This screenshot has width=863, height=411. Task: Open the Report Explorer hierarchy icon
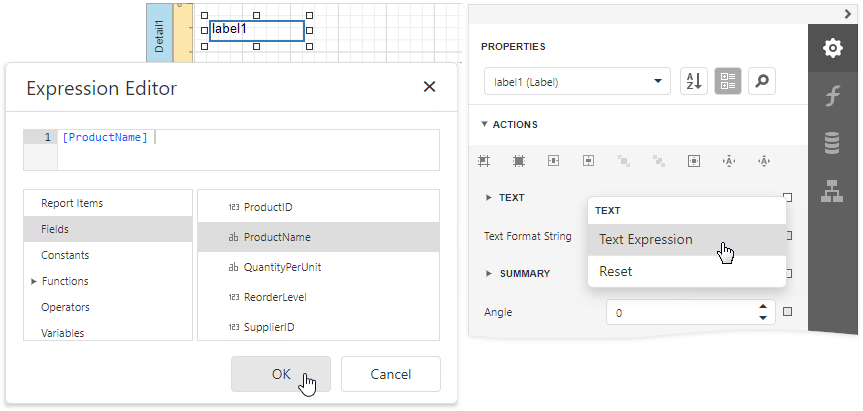(832, 190)
